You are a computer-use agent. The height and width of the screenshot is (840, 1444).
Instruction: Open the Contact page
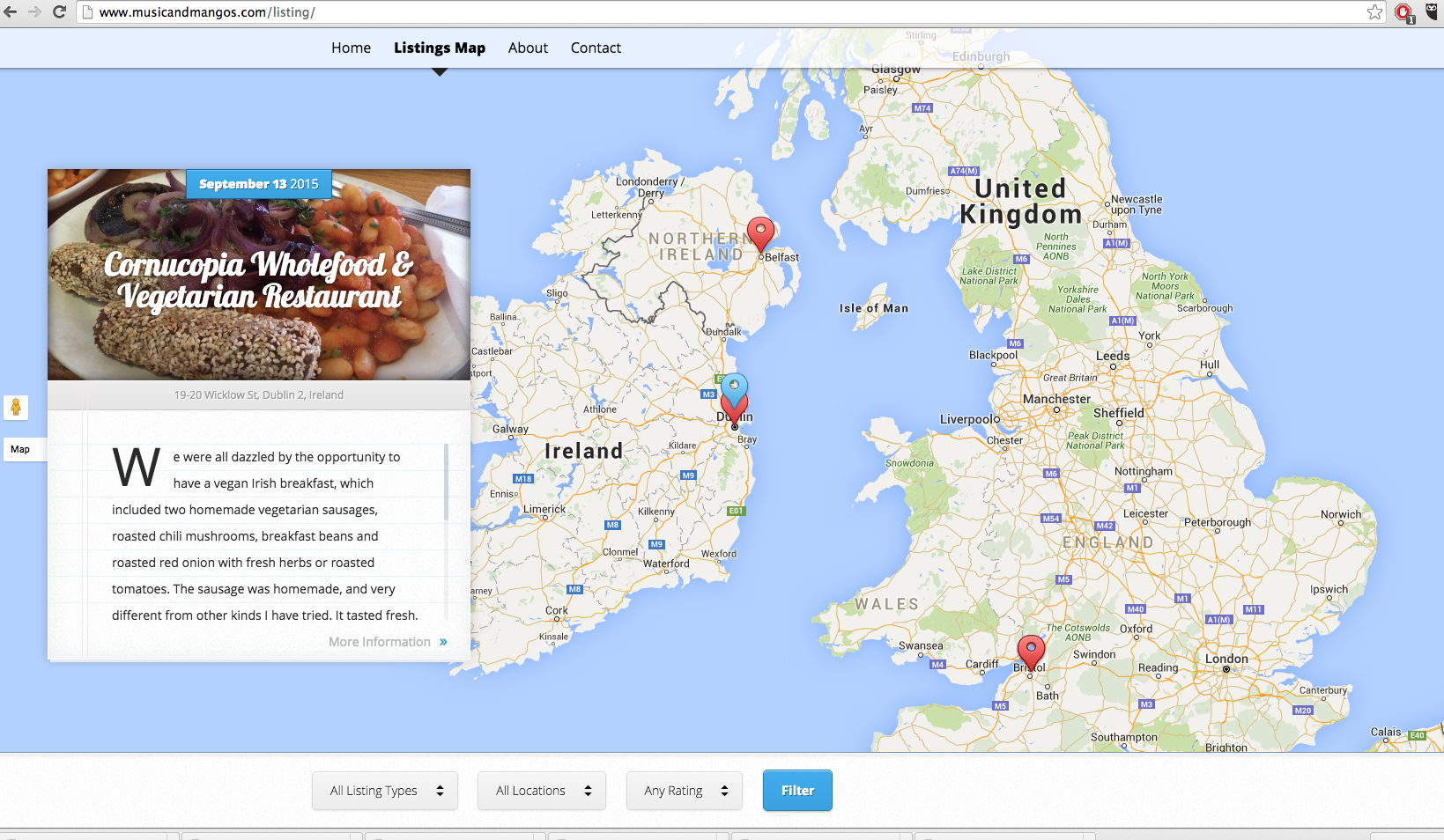(x=596, y=48)
